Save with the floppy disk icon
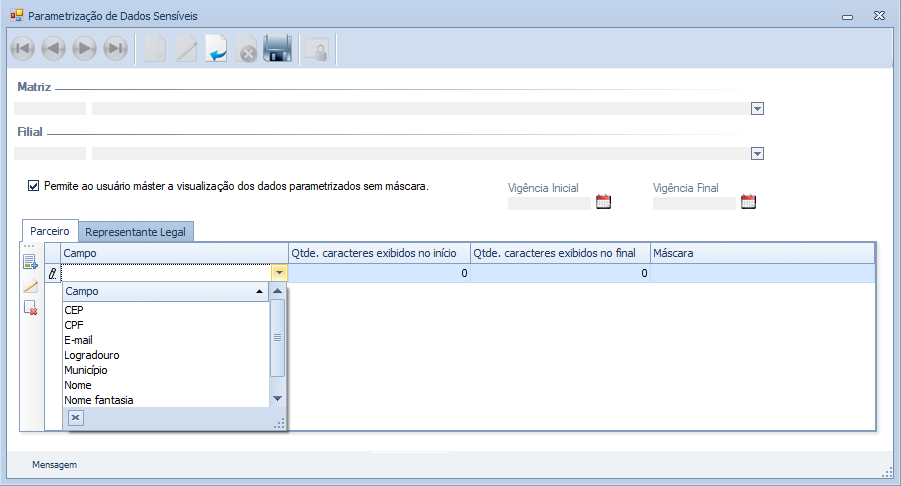 point(277,48)
